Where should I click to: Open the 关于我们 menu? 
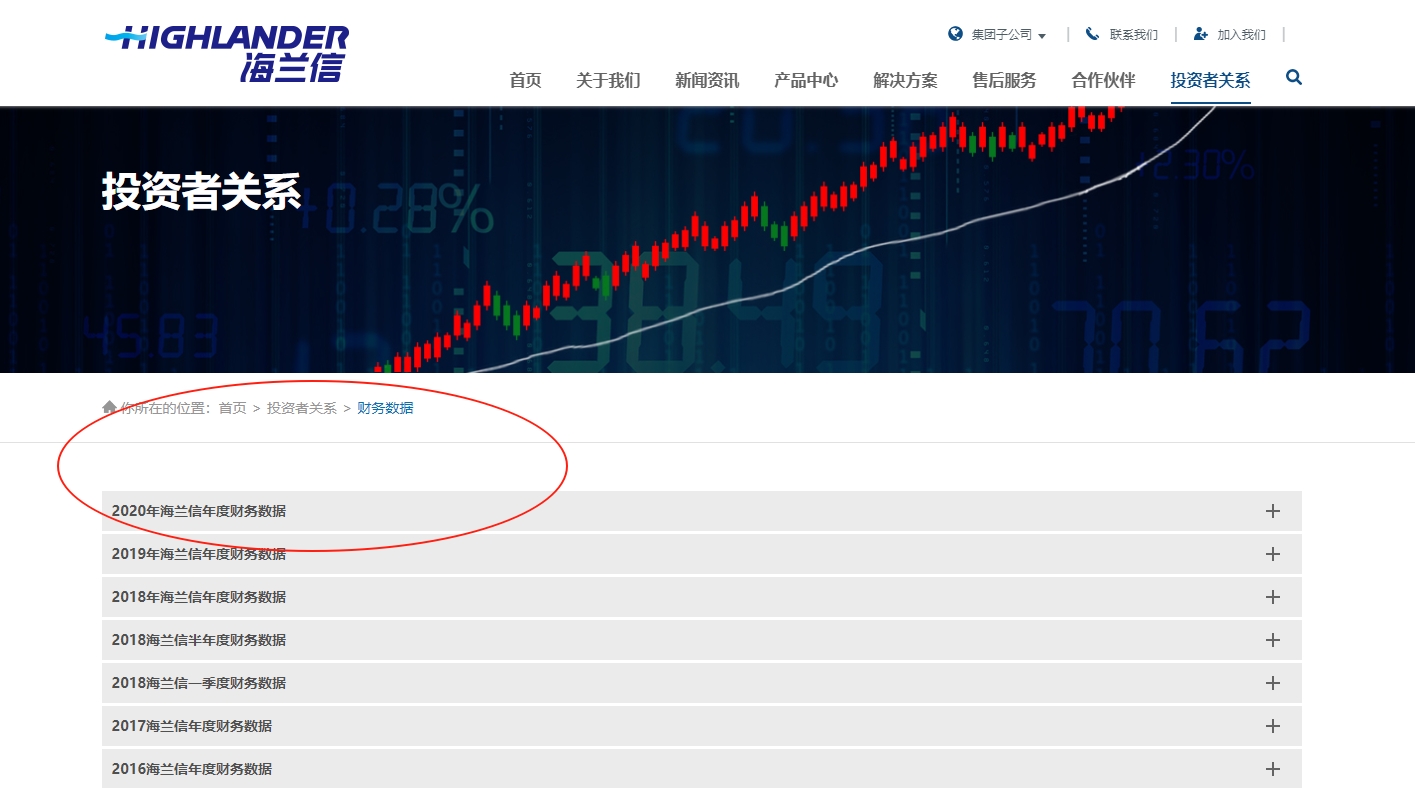click(608, 81)
